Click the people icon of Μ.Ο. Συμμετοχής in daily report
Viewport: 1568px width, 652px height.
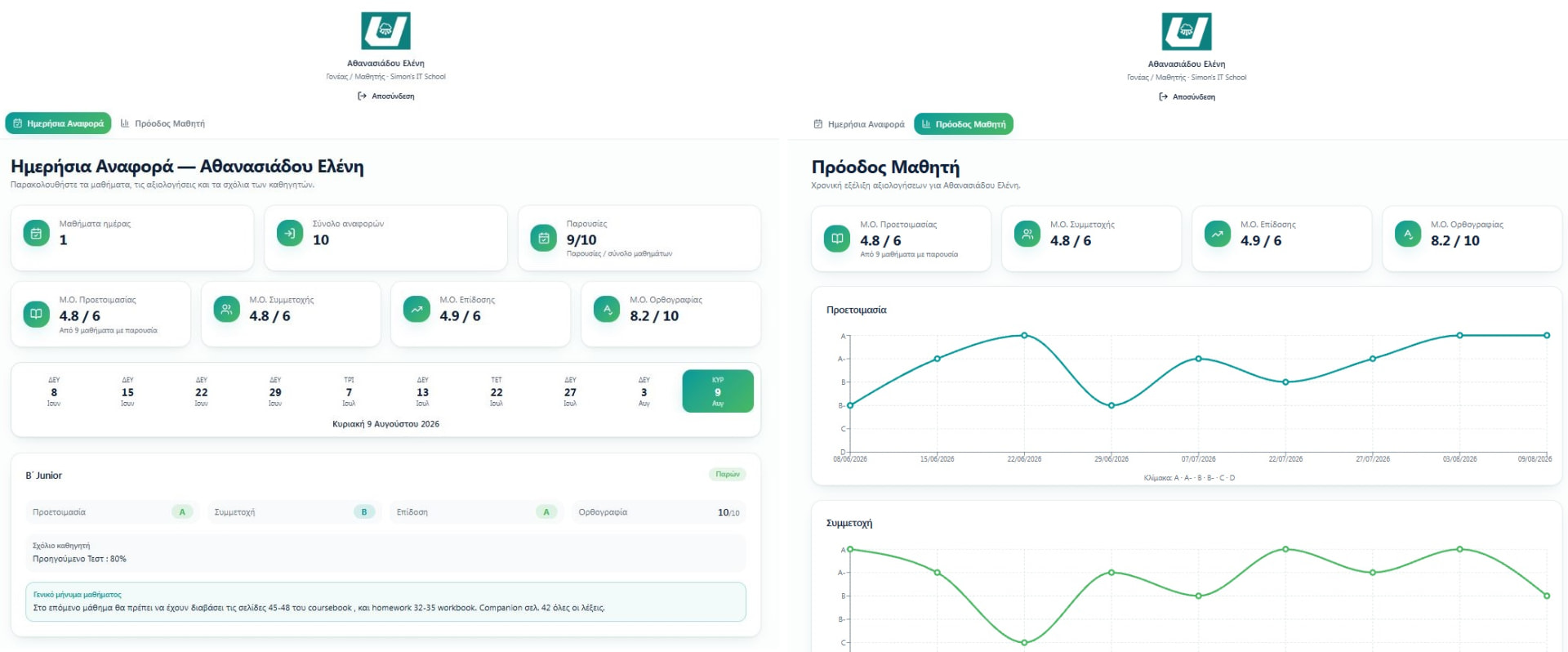click(x=226, y=309)
